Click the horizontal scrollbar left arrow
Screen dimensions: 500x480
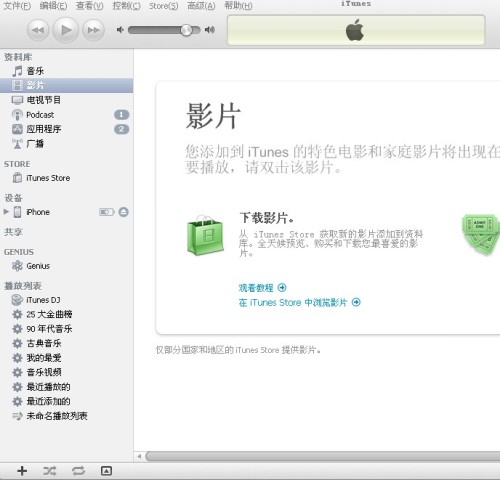coord(139,456)
